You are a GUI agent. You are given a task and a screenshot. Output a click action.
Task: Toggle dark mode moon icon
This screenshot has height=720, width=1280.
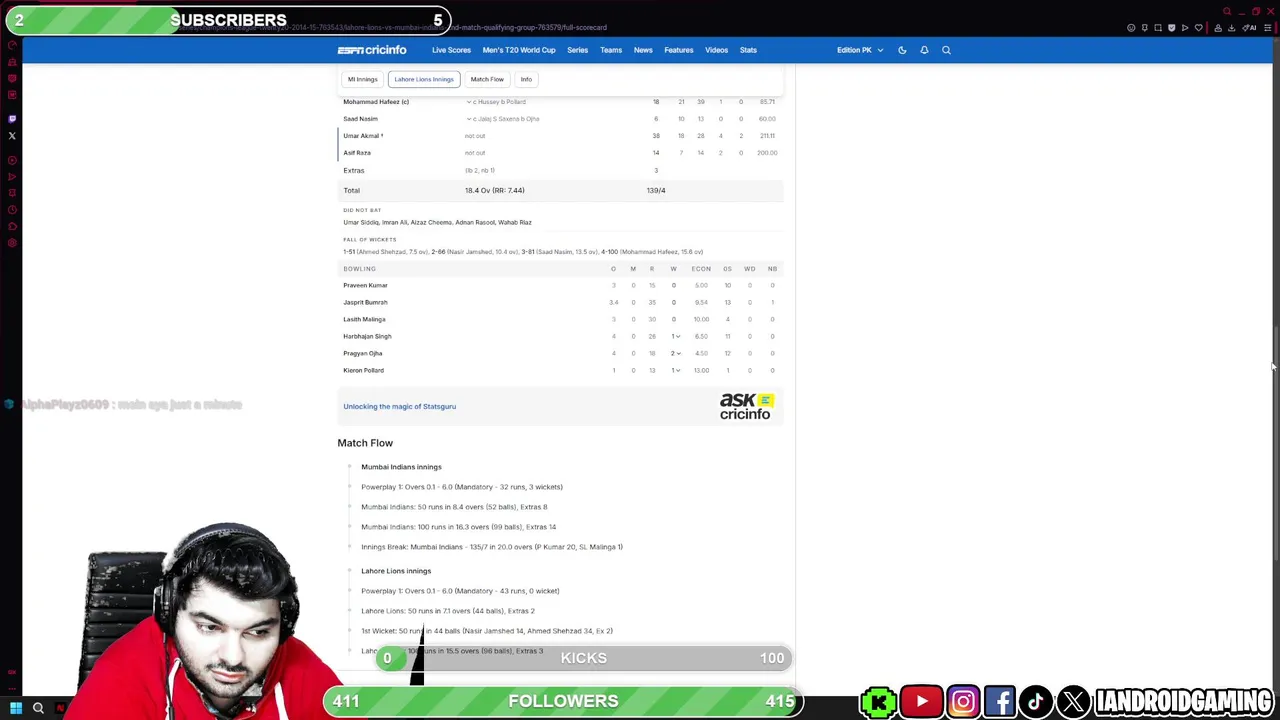(x=902, y=50)
